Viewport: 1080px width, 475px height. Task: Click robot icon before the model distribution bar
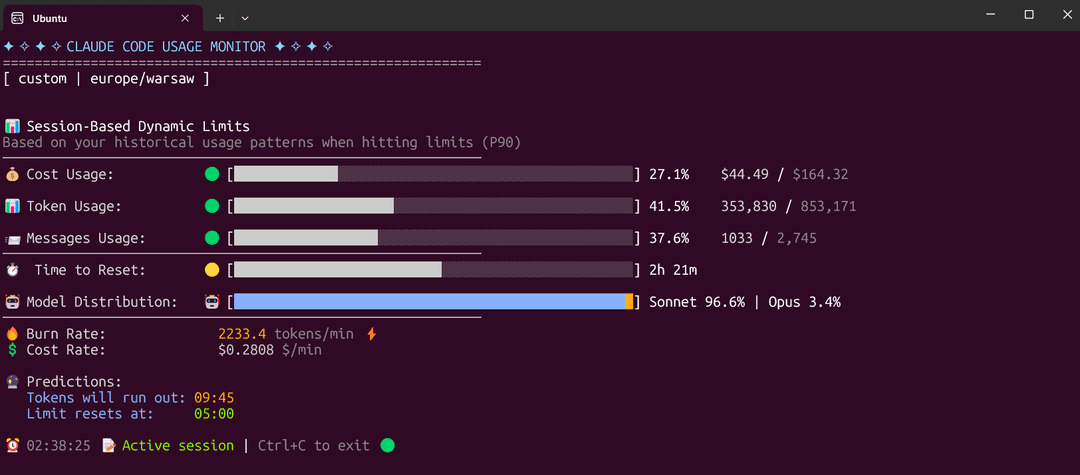[211, 302]
